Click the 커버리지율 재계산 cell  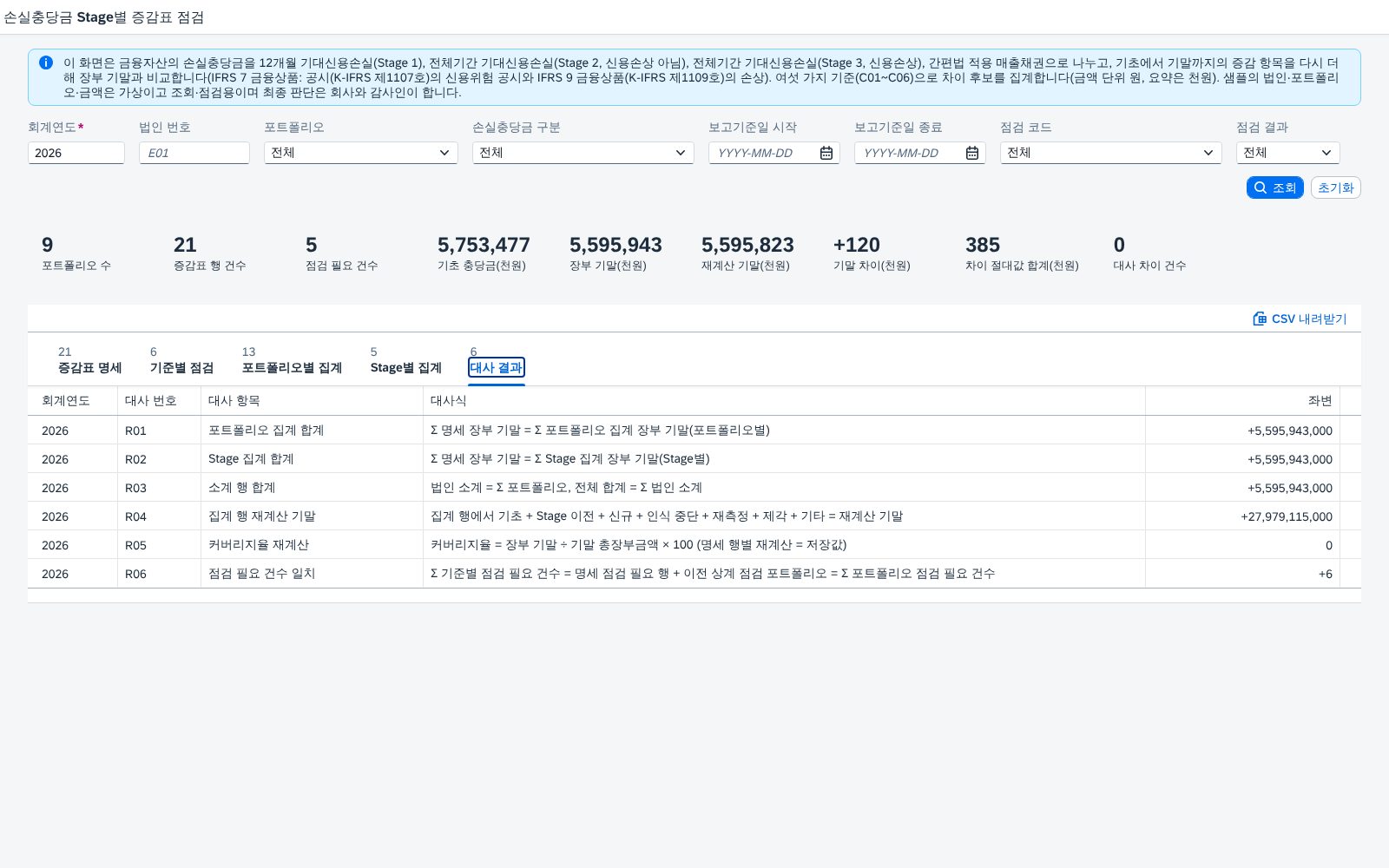click(313, 545)
